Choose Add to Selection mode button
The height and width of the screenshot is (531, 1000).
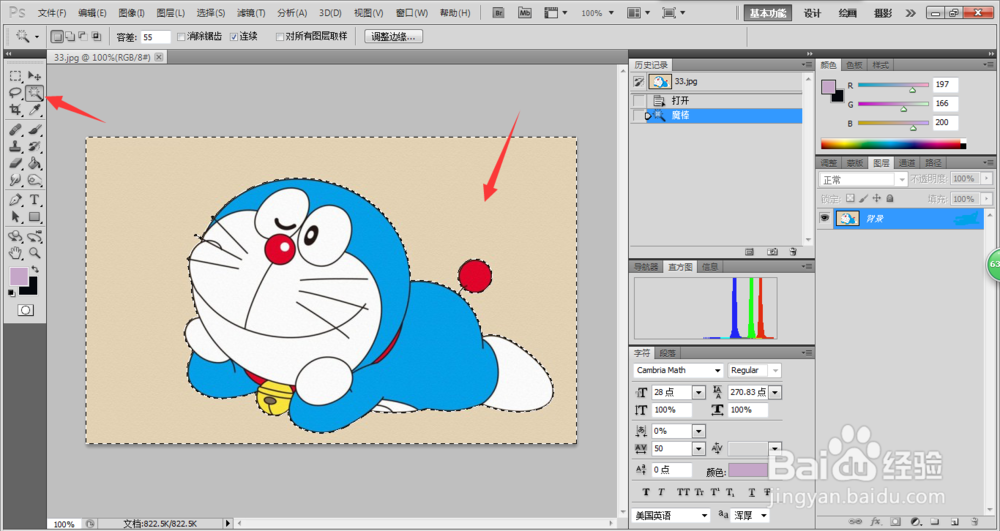pos(70,37)
